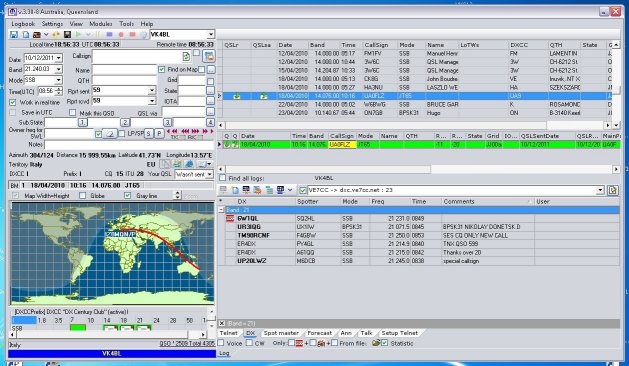Click the telnet connect icon right of server box
The height and width of the screenshot is (366, 629).
(x=613, y=190)
